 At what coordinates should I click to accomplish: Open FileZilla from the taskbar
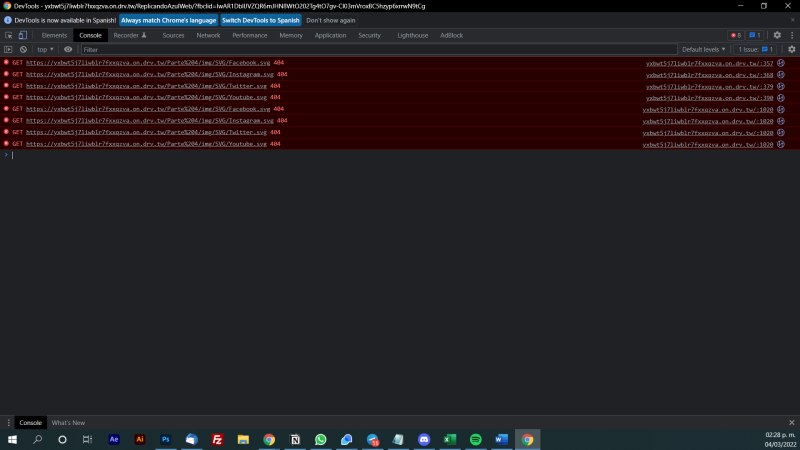(217, 439)
